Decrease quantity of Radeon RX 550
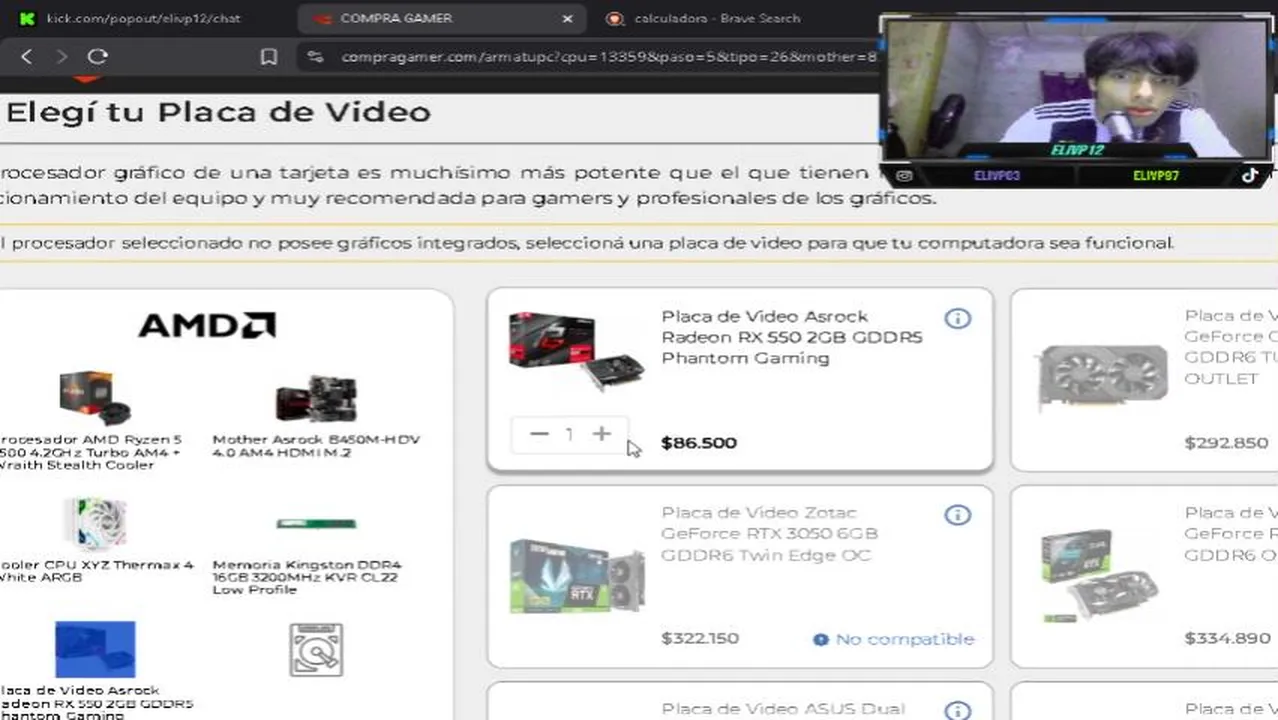 [x=539, y=434]
